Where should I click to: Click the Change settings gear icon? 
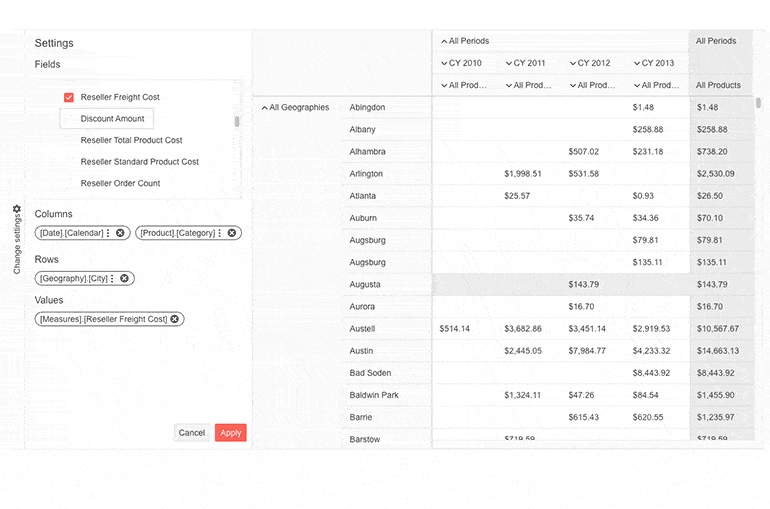point(17,209)
